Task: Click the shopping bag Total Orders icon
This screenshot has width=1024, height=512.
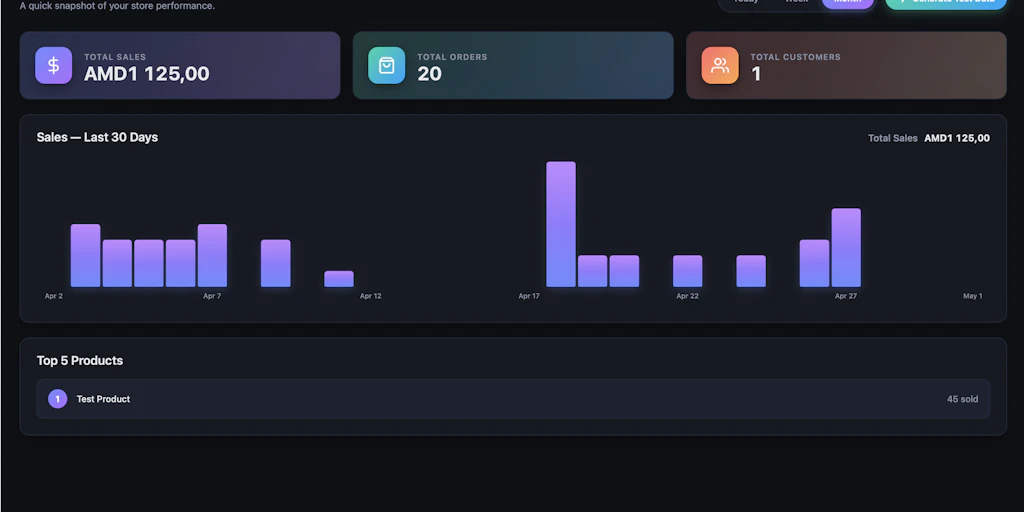Action: [x=387, y=65]
